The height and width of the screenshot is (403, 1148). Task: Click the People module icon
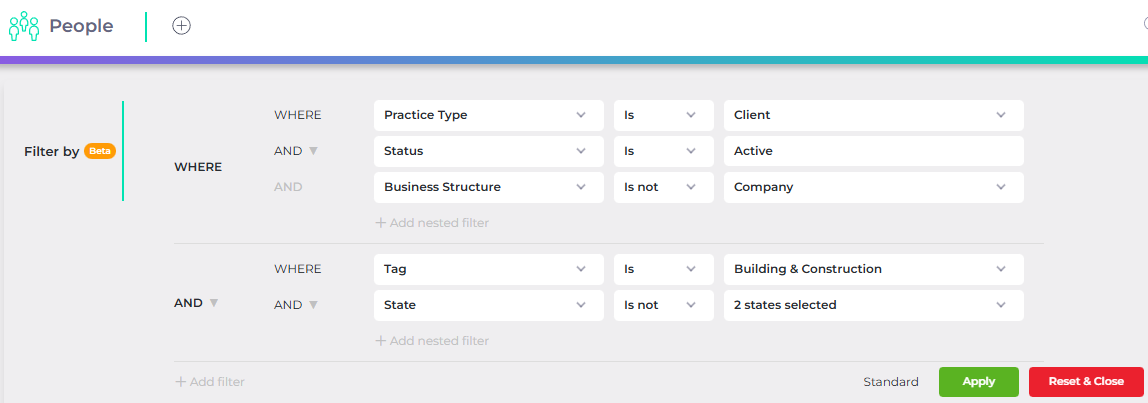pyautogui.click(x=23, y=26)
